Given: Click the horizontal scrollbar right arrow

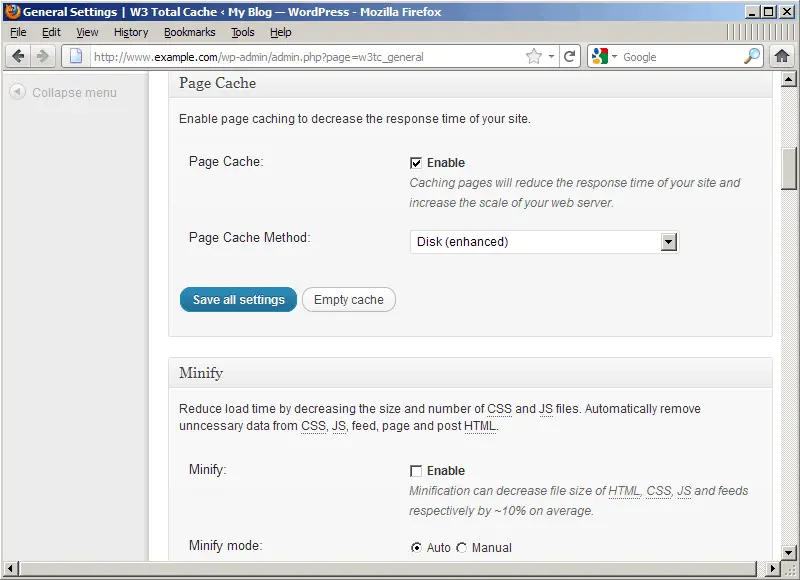Looking at the screenshot, I should point(773,568).
